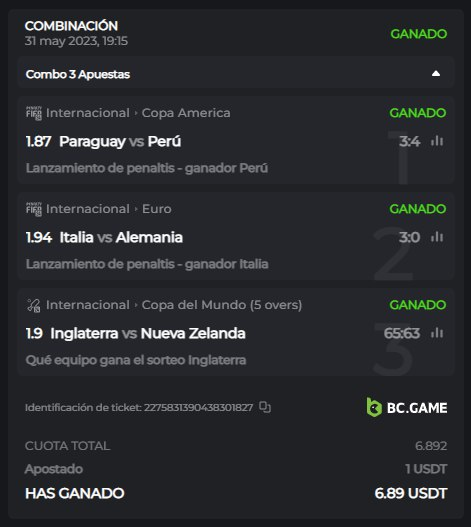Viewport: 471px width, 527px height.
Task: Click the FIFA icon beside Copa America
Action: click(x=34, y=113)
